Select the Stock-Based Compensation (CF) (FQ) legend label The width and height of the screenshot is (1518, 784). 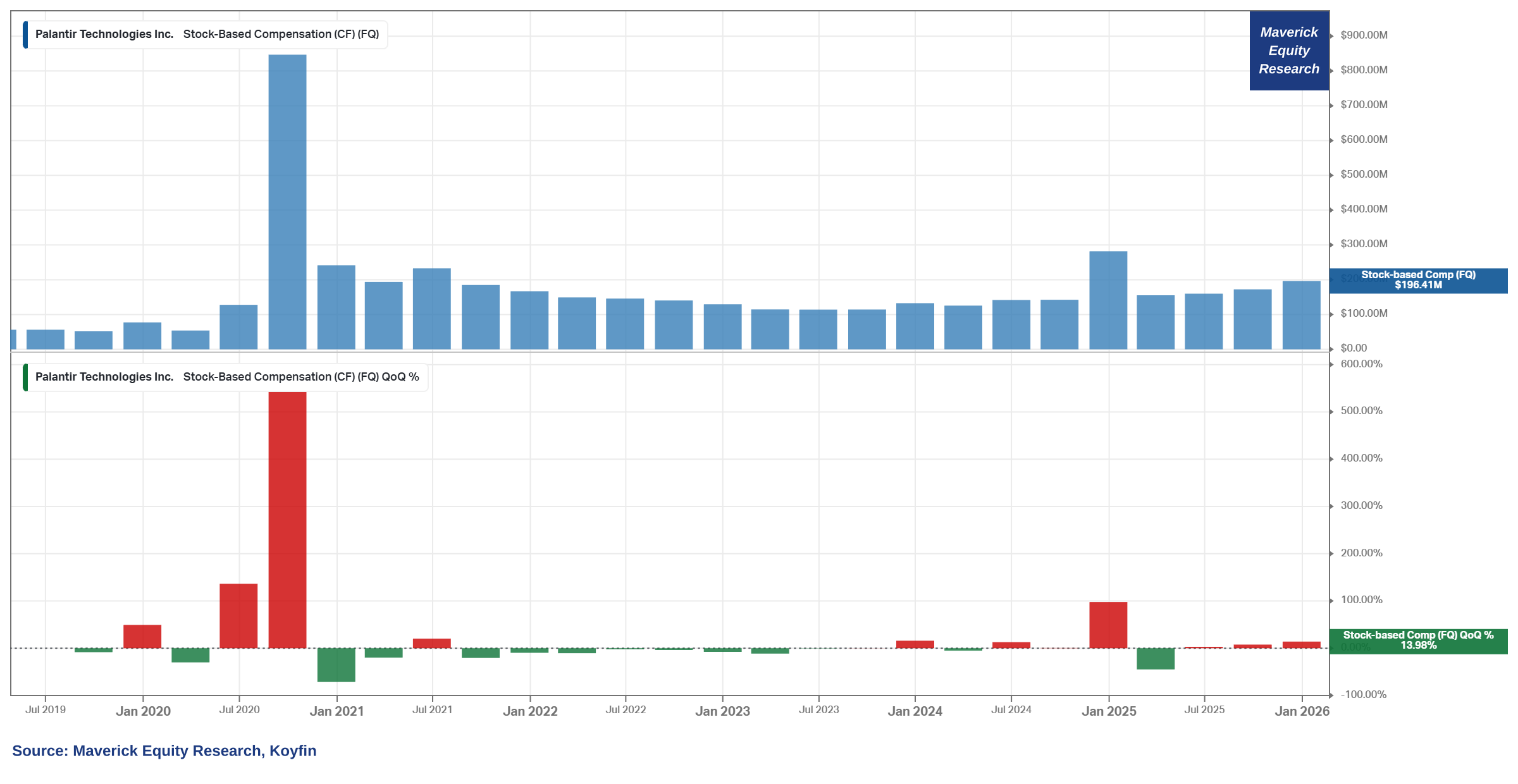281,34
